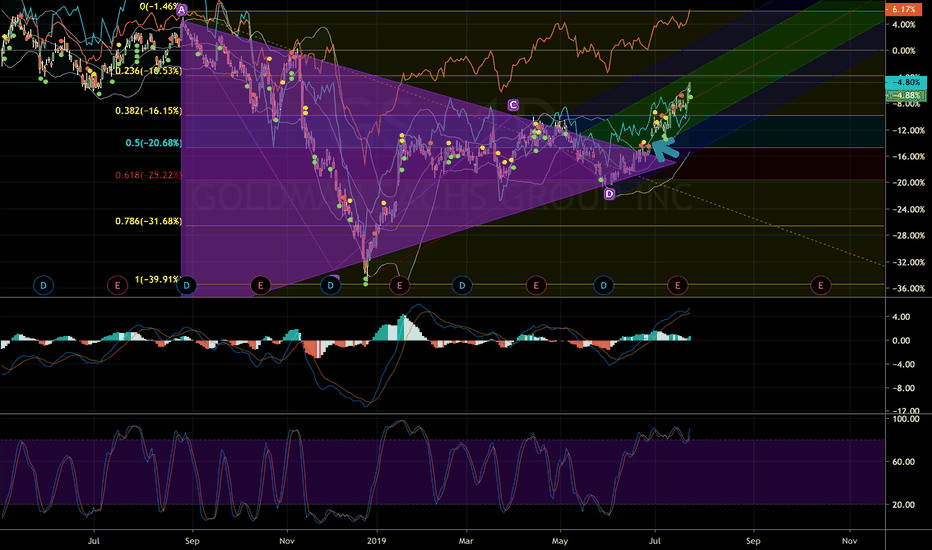Screen dimensions: 932x550
Task: Click the Fibonacci label 0.786(-31.68%)
Action: (148, 221)
